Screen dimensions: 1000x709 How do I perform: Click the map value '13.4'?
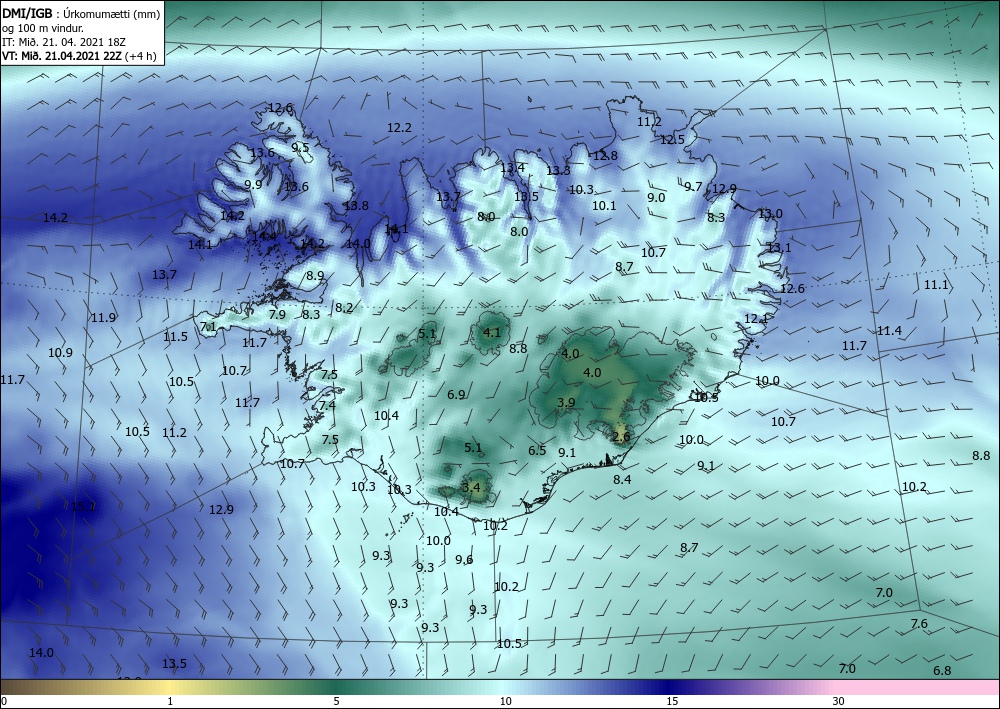pyautogui.click(x=512, y=168)
